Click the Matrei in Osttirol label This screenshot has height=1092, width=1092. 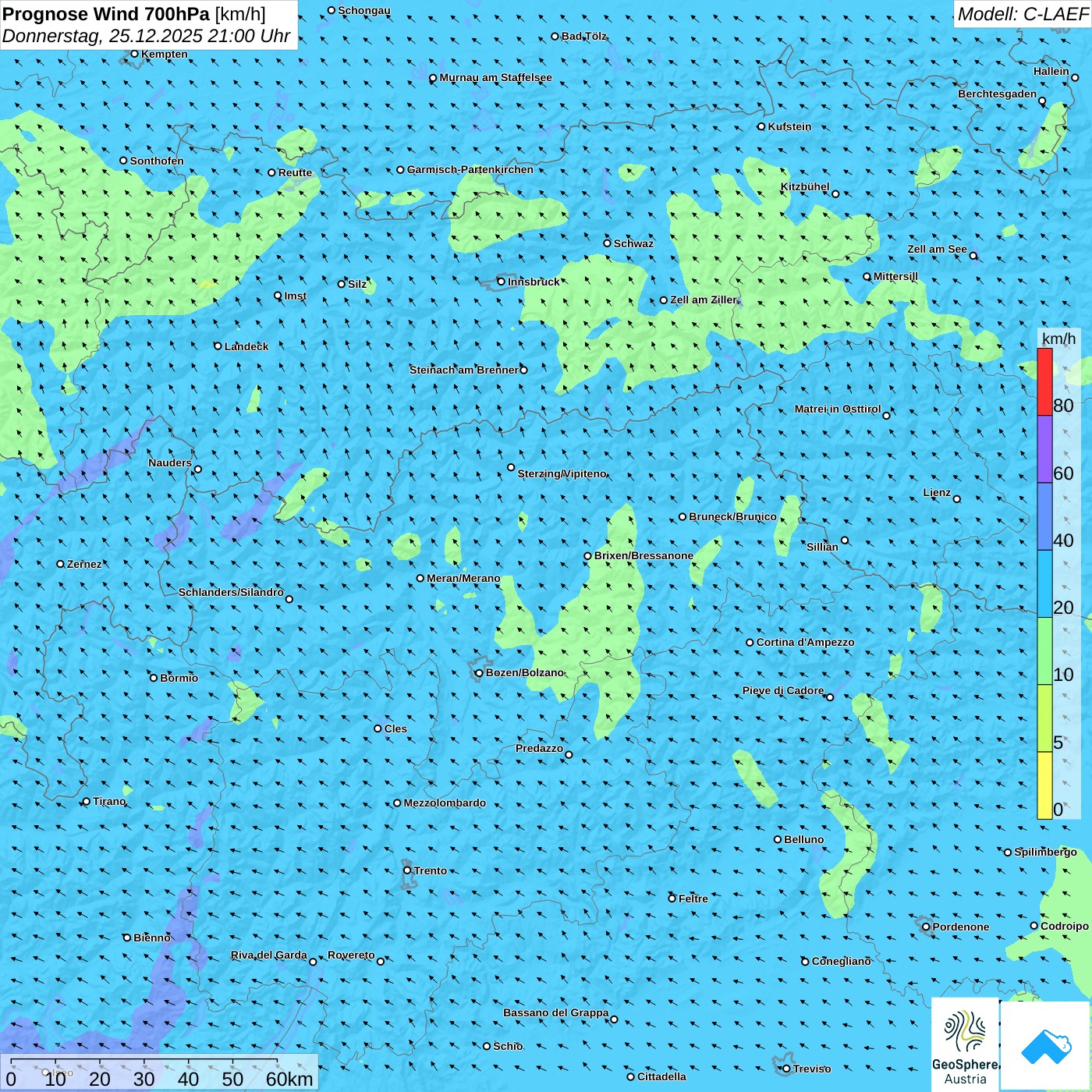(x=838, y=409)
